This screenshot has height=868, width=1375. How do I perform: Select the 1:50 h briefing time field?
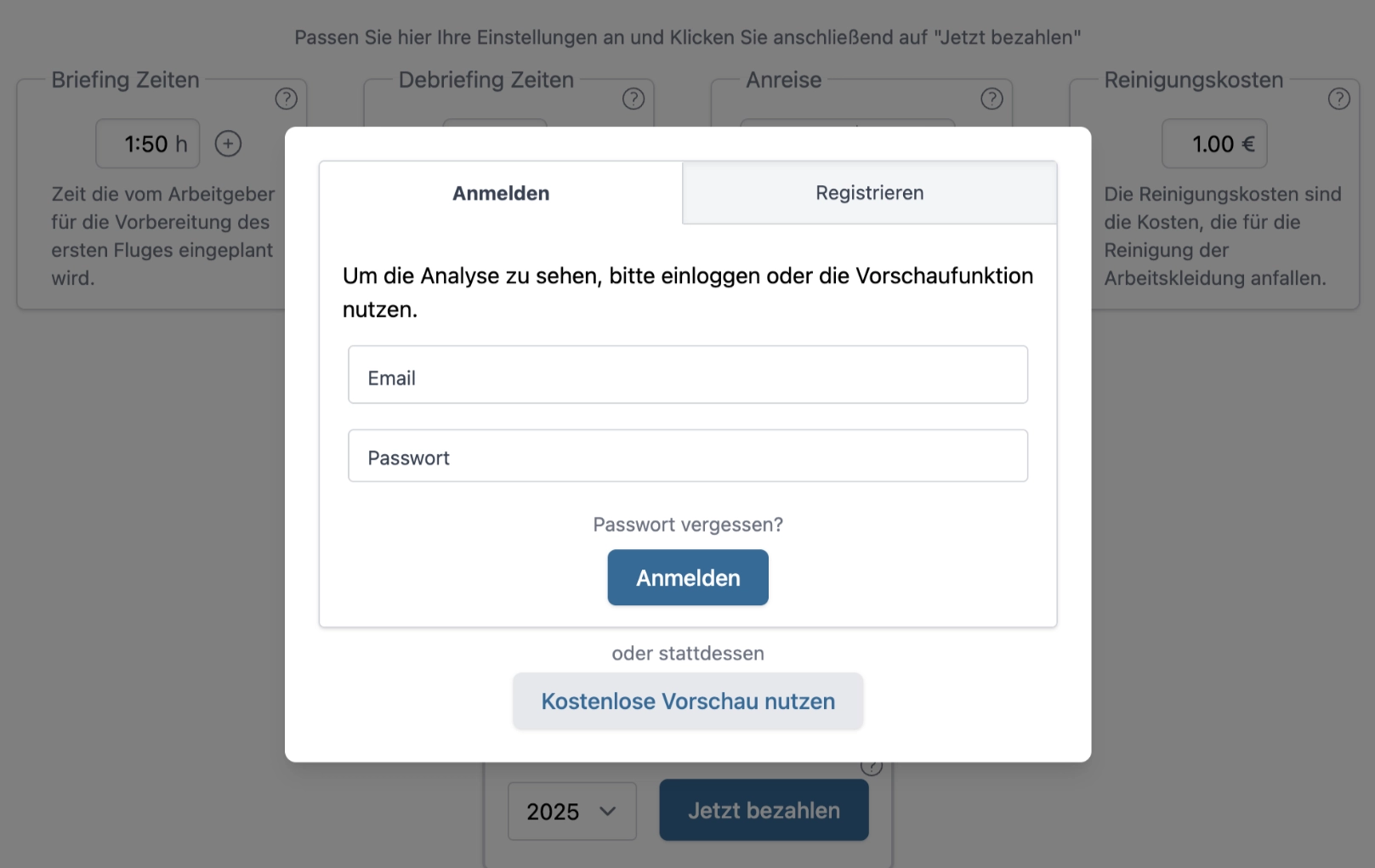point(146,144)
